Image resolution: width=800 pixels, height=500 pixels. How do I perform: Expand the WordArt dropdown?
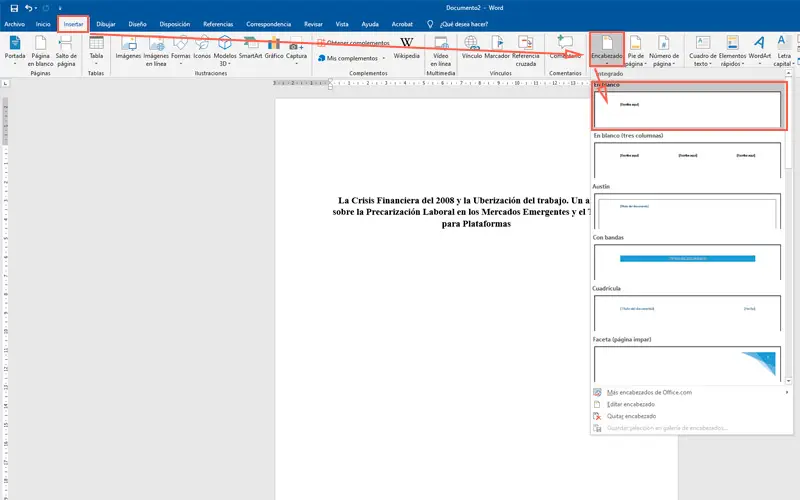pos(760,48)
